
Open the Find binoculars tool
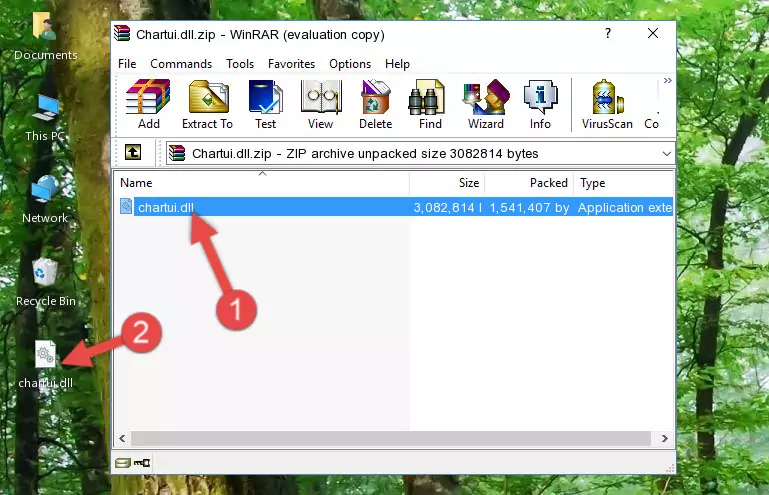tap(430, 104)
